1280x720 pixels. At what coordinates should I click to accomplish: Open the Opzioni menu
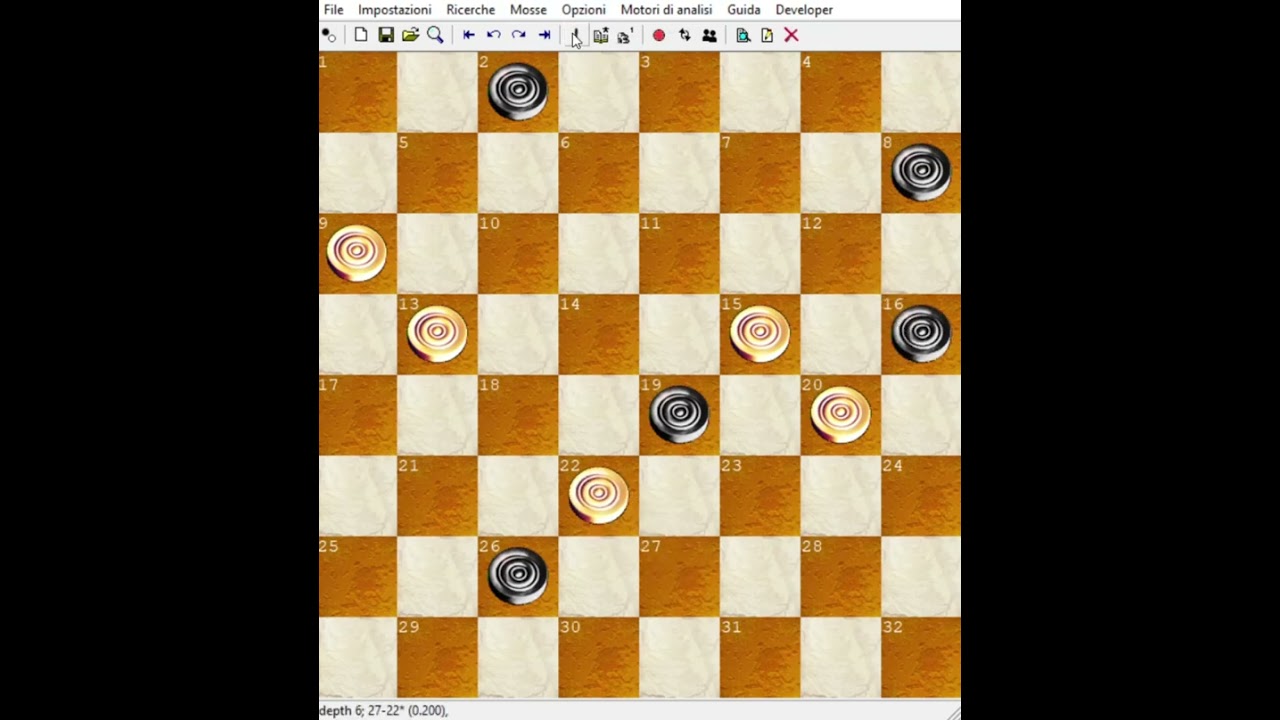[584, 10]
